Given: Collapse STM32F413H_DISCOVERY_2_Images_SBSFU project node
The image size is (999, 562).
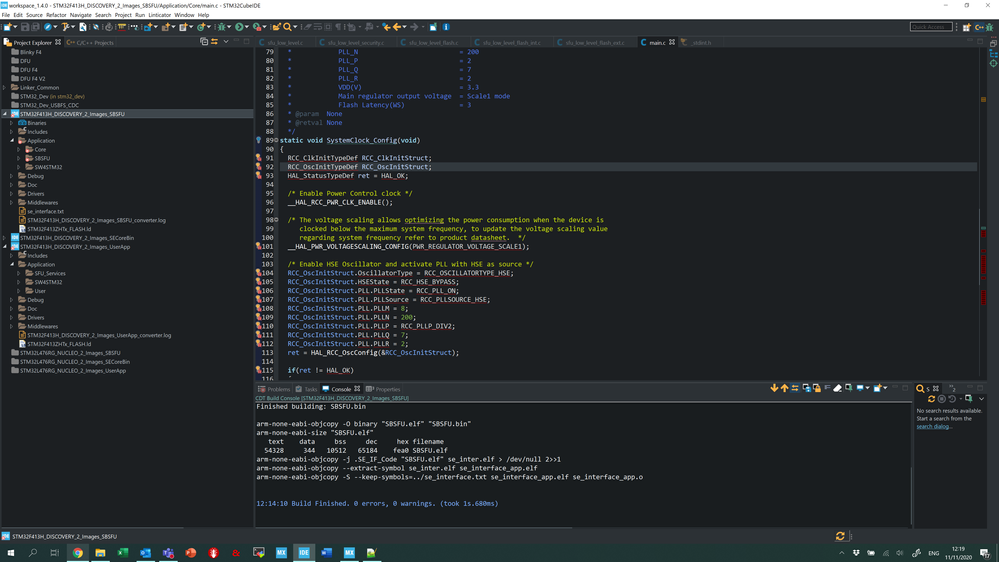Looking at the screenshot, I should [4, 114].
